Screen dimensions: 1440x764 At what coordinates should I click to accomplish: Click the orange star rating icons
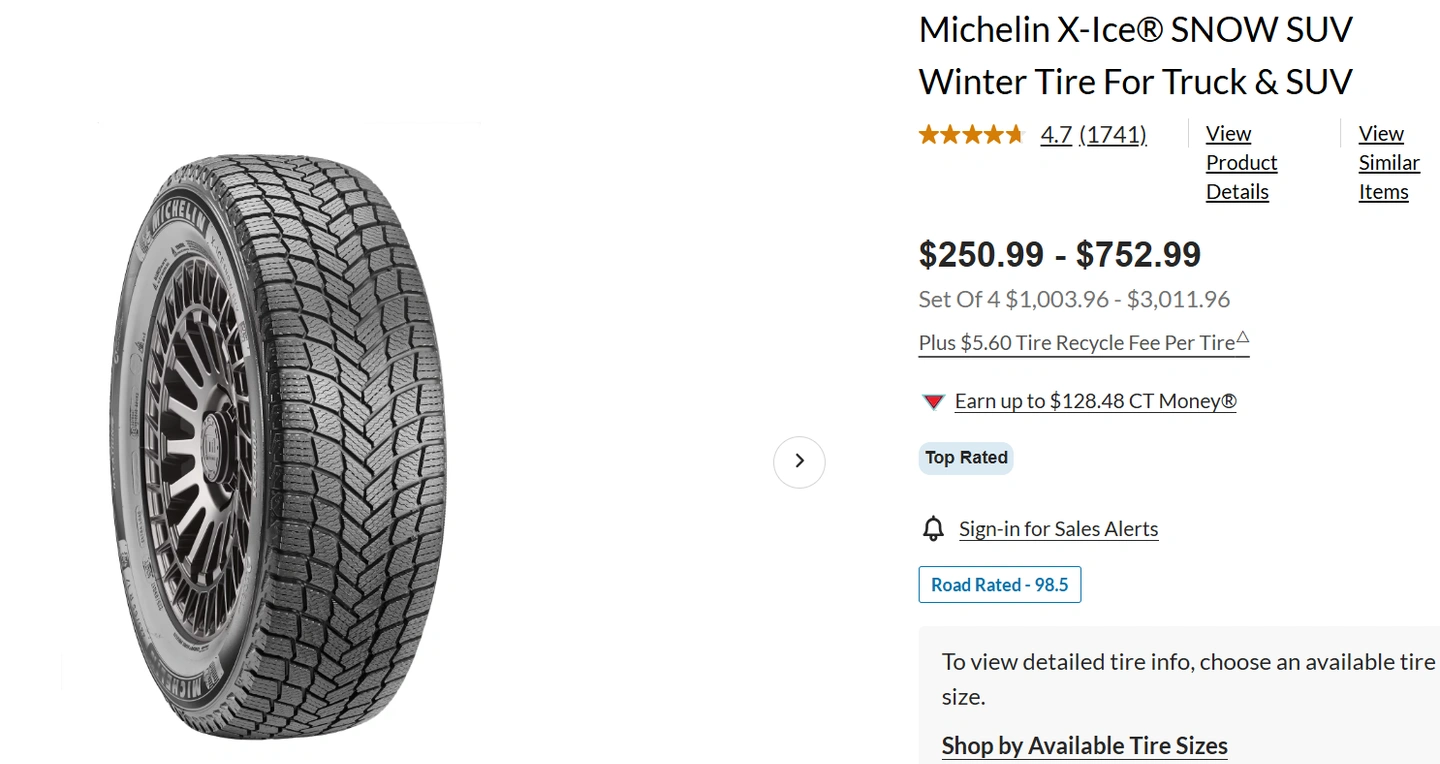pyautogui.click(x=971, y=134)
